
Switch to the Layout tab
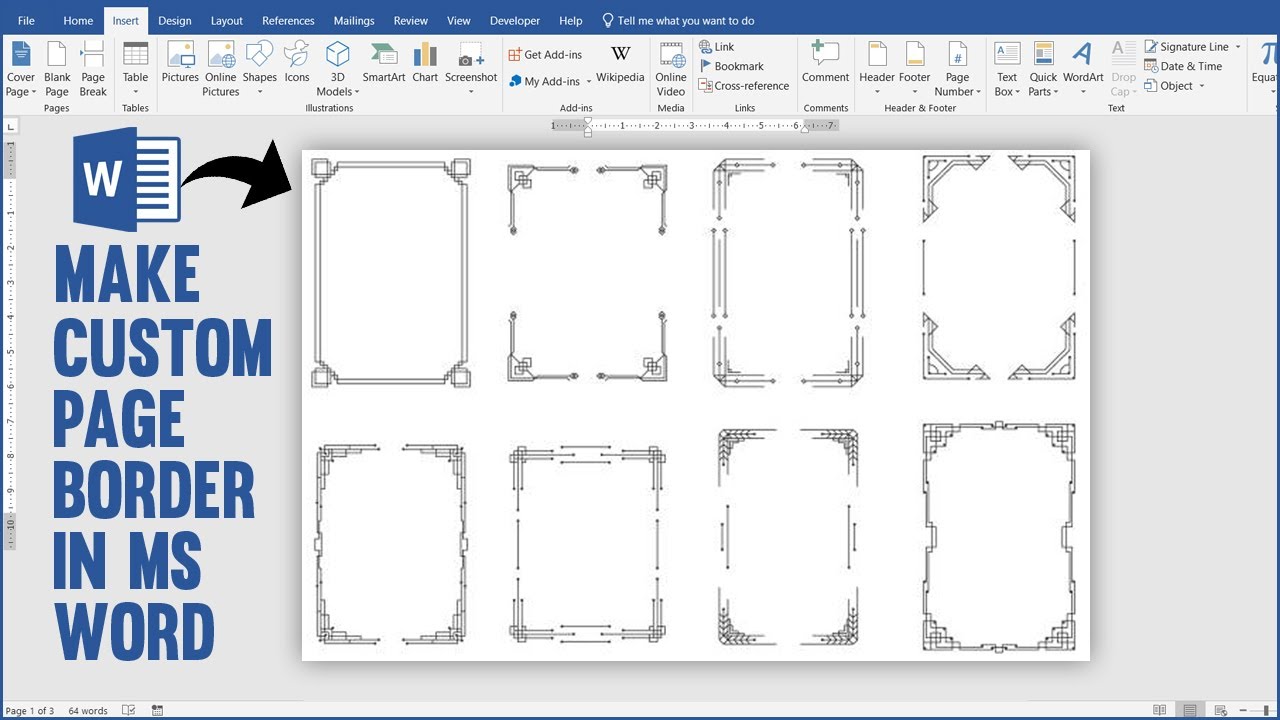pyautogui.click(x=227, y=21)
